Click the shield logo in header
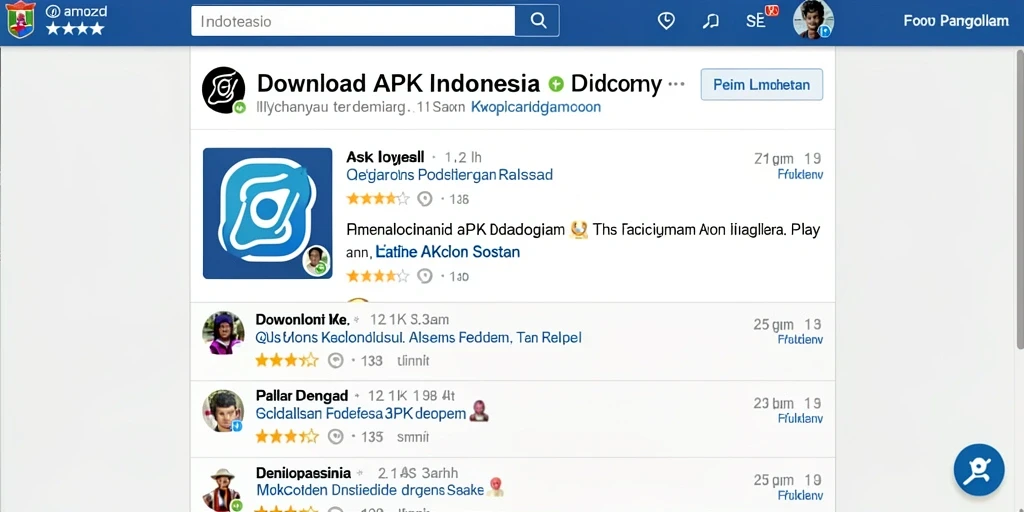This screenshot has width=1024, height=512. 21,20
